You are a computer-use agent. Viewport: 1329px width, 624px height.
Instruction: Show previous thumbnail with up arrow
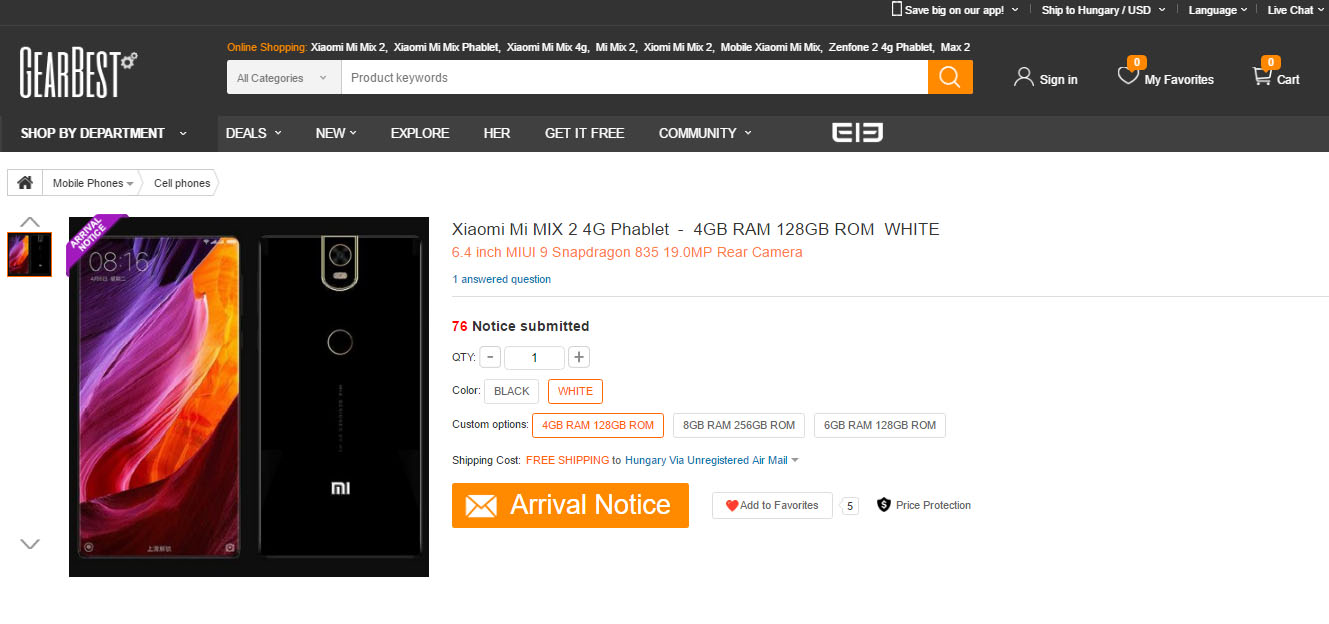coord(30,222)
